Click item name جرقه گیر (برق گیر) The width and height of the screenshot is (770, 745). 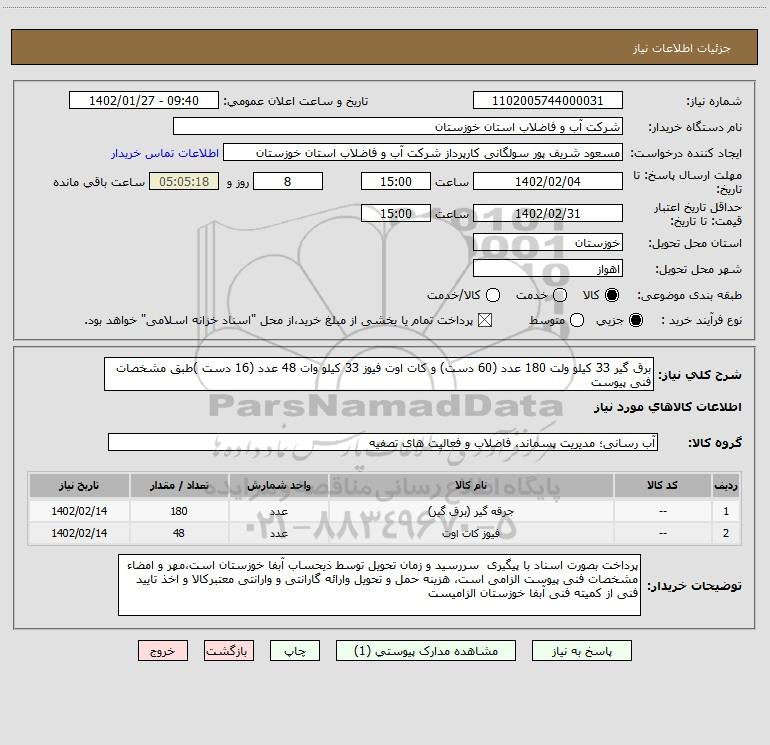(471, 511)
